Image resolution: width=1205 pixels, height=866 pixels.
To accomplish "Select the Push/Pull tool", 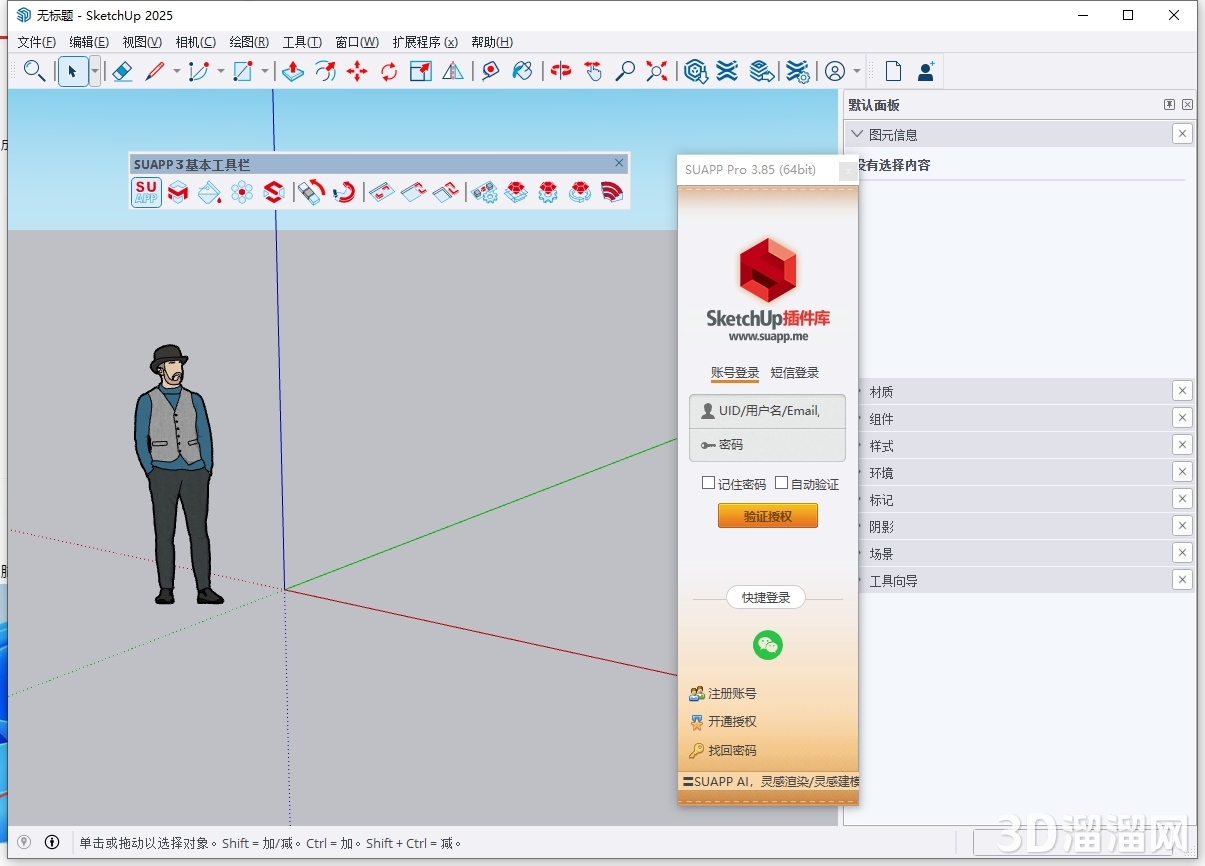I will tap(293, 71).
